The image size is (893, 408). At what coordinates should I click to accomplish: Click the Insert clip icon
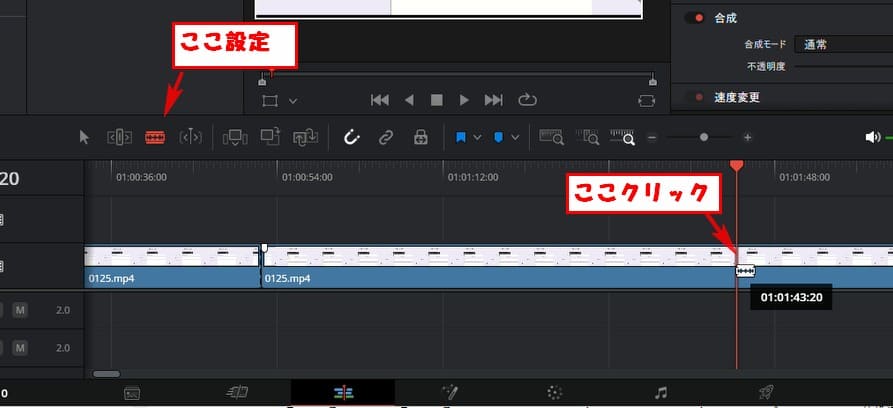tap(235, 137)
